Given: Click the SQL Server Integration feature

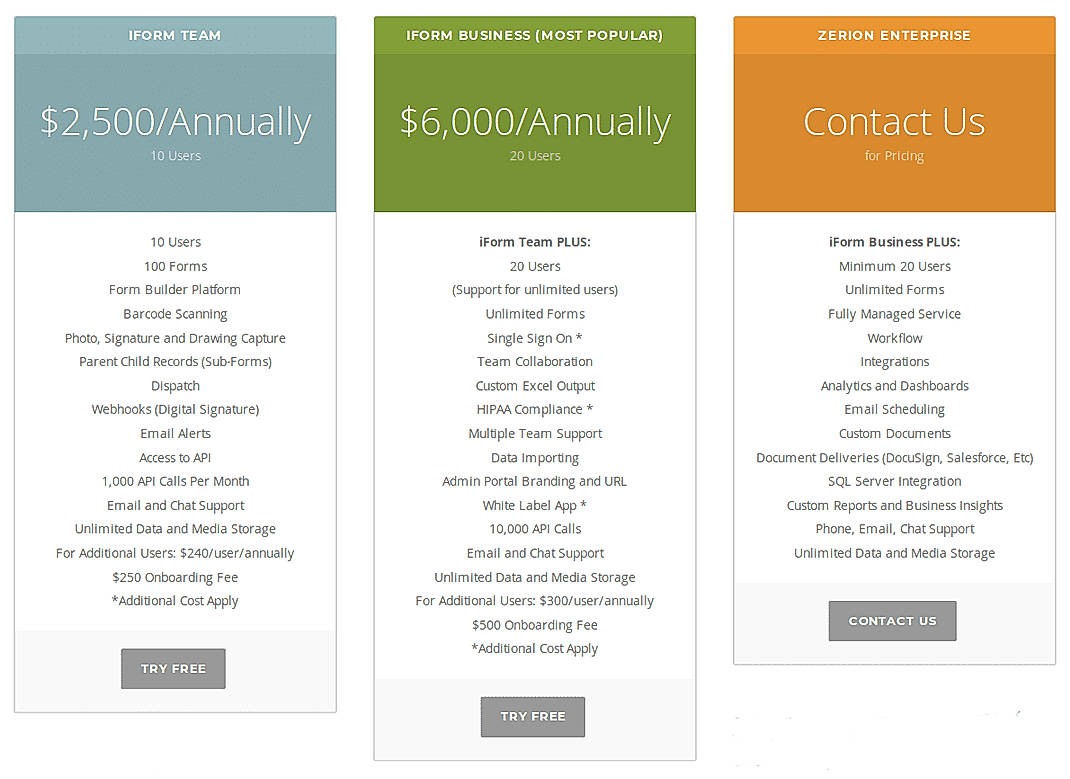Looking at the screenshot, I should (x=893, y=481).
